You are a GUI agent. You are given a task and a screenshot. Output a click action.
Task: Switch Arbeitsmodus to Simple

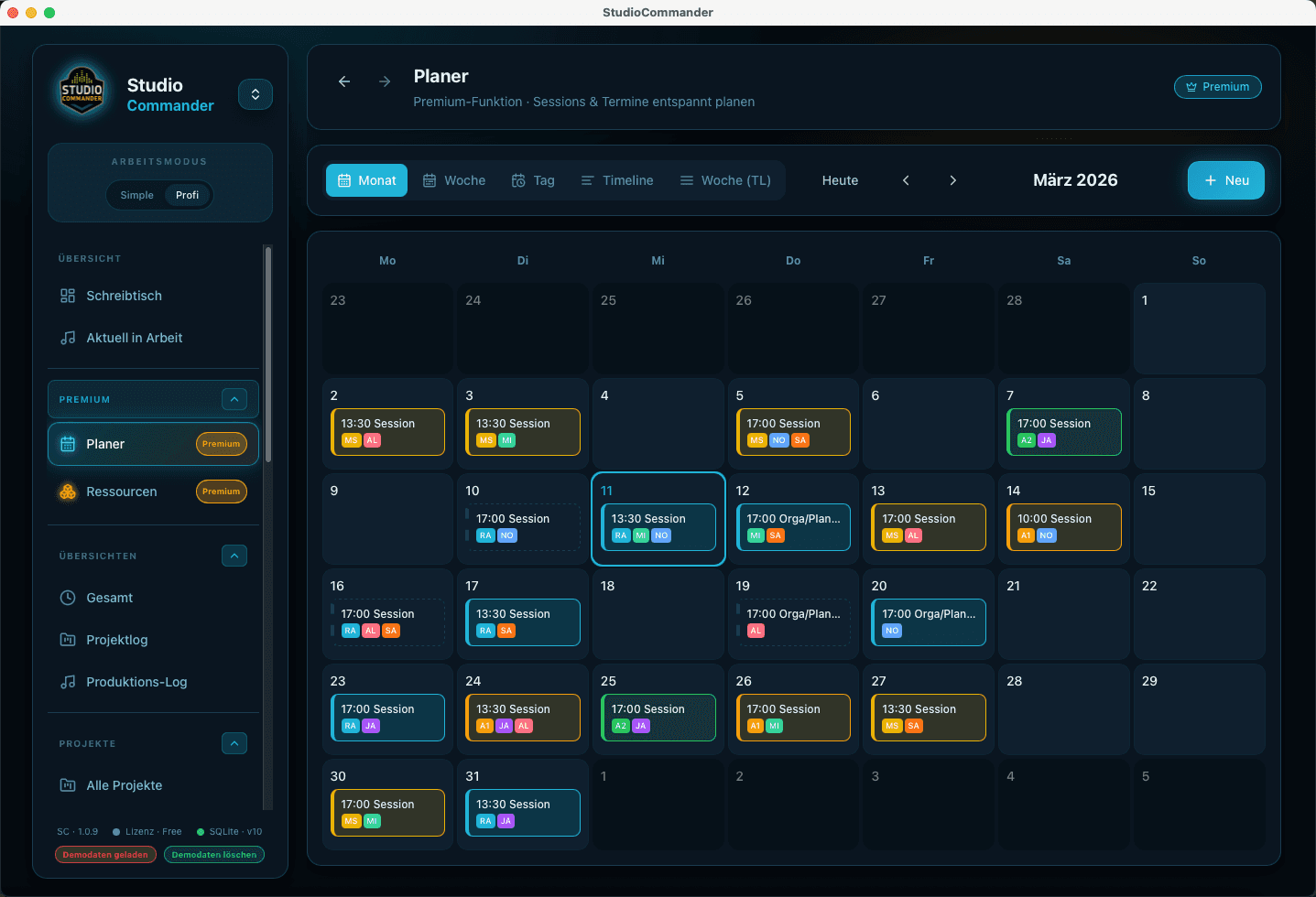point(136,195)
